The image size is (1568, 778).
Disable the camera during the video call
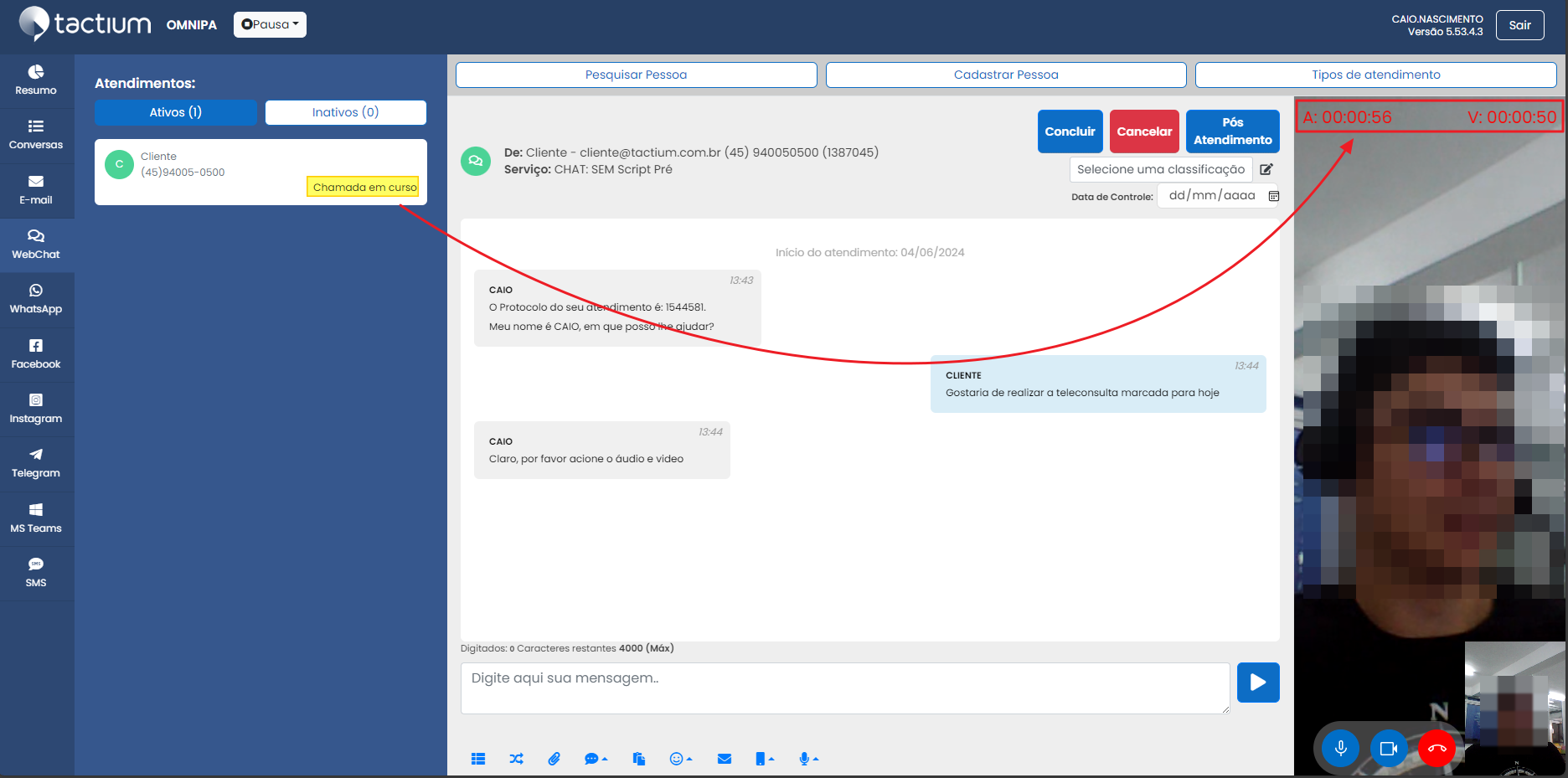click(1389, 748)
